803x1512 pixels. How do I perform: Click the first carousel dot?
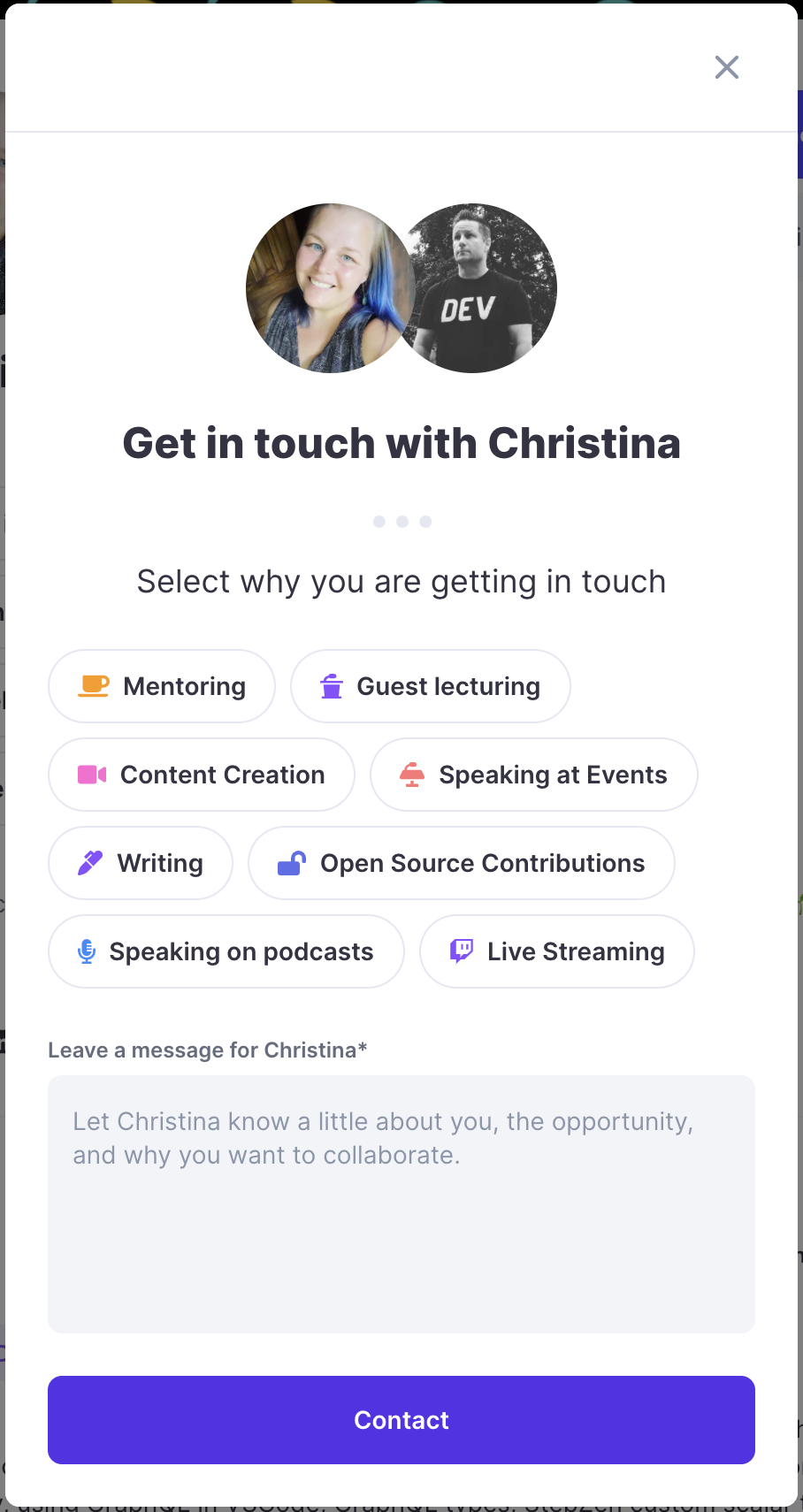pyautogui.click(x=379, y=522)
